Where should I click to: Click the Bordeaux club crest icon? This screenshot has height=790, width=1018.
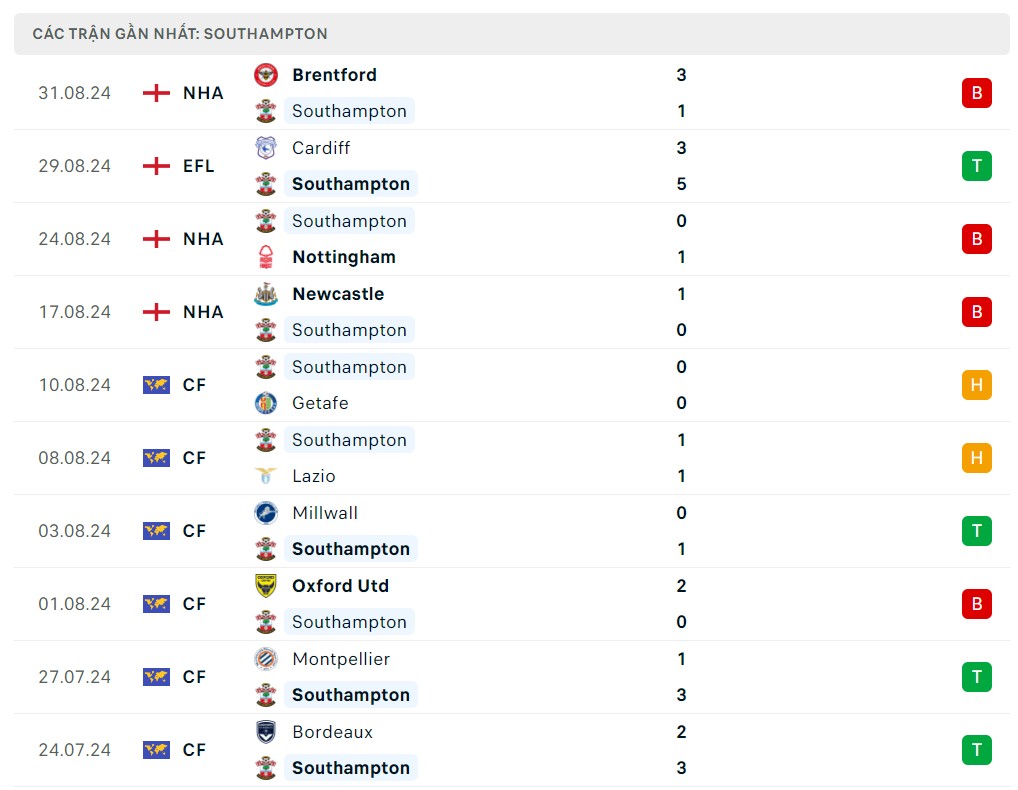point(265,732)
